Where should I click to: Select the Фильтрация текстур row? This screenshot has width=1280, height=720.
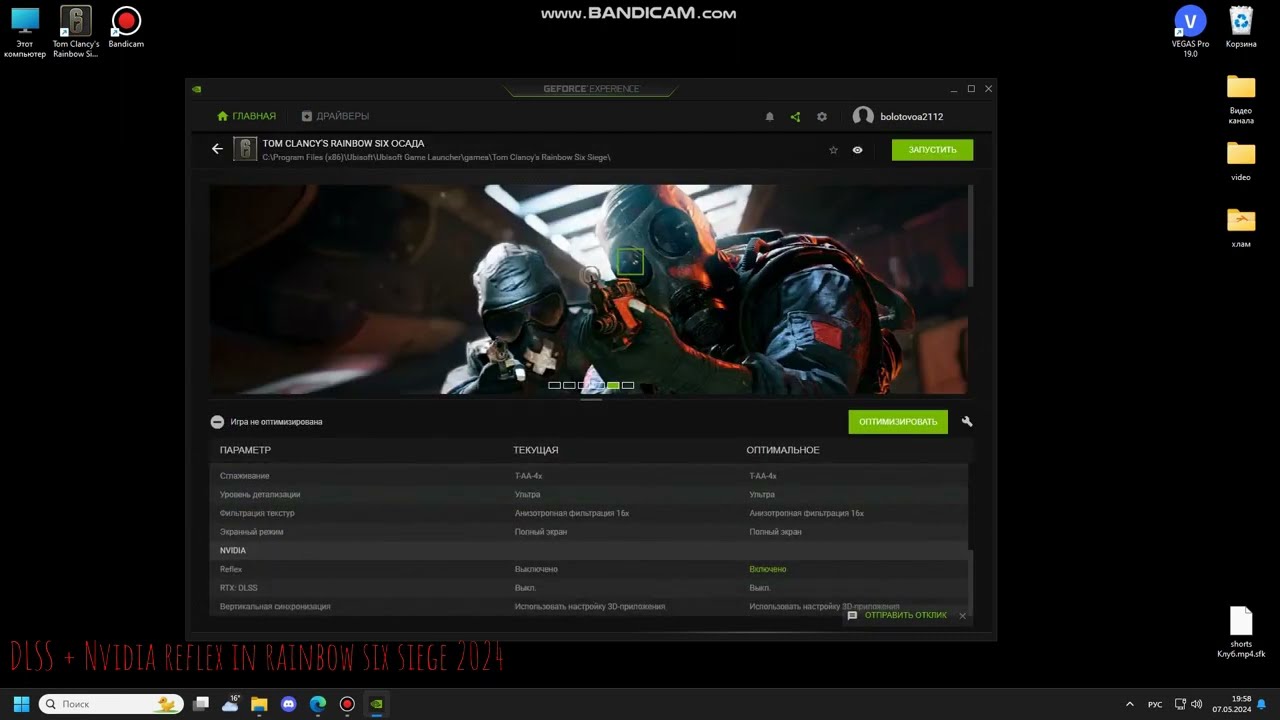[589, 513]
